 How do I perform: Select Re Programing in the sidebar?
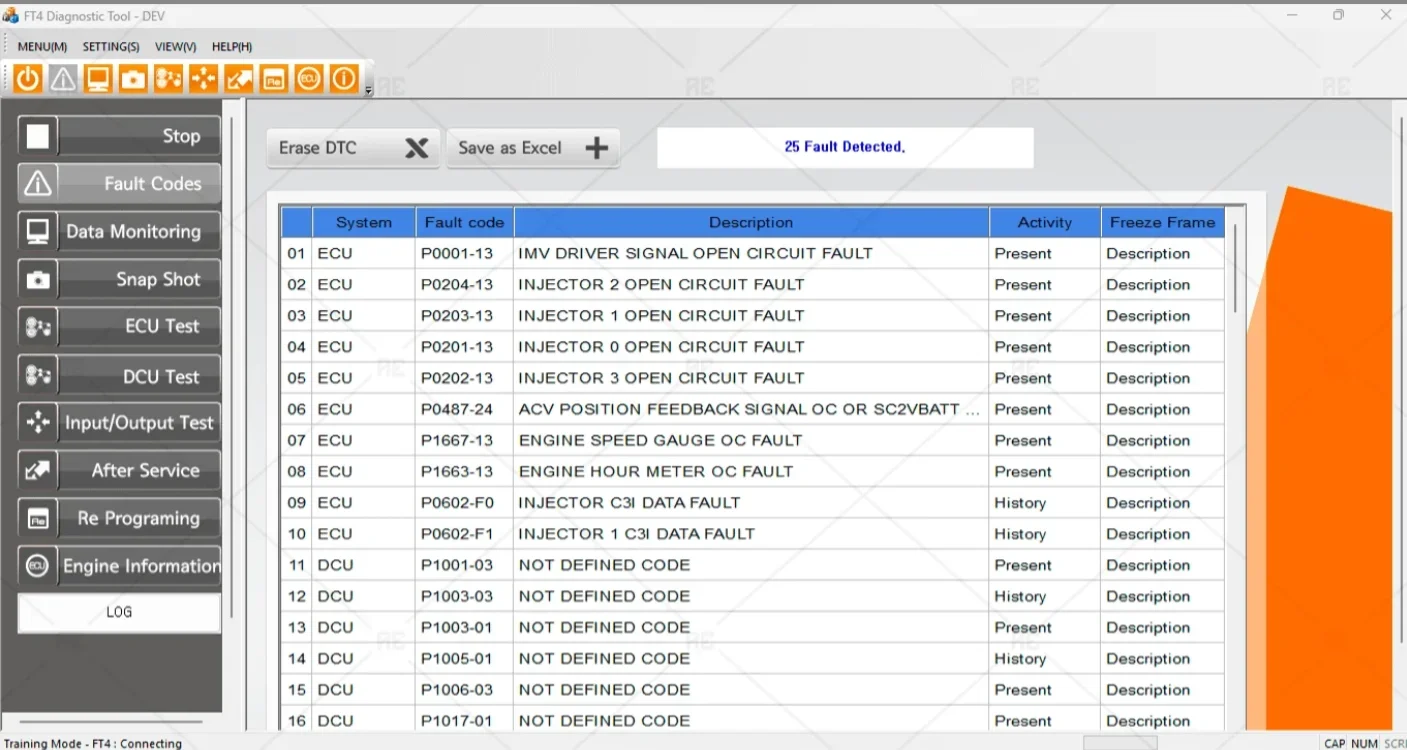(x=119, y=518)
